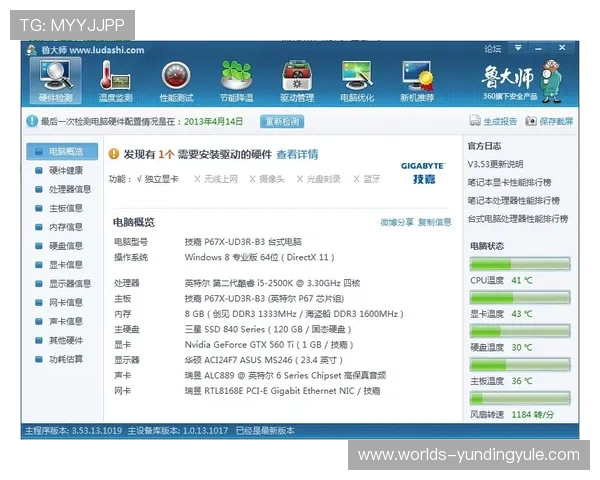Launch the 性能测试 performance test

[176, 81]
